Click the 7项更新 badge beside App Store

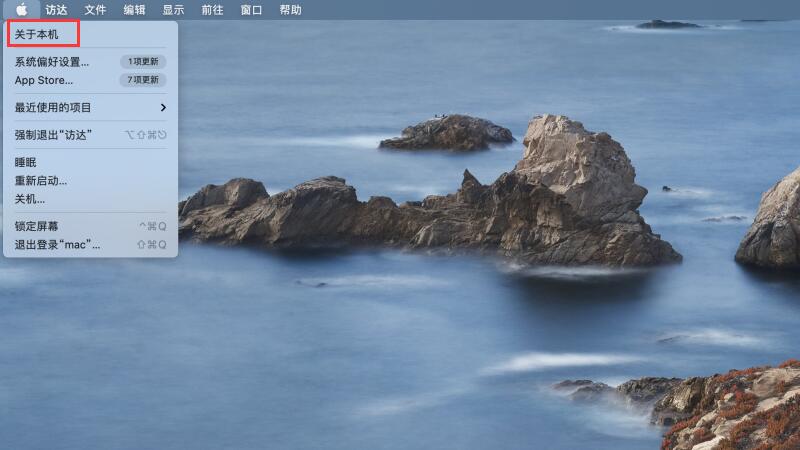143,80
